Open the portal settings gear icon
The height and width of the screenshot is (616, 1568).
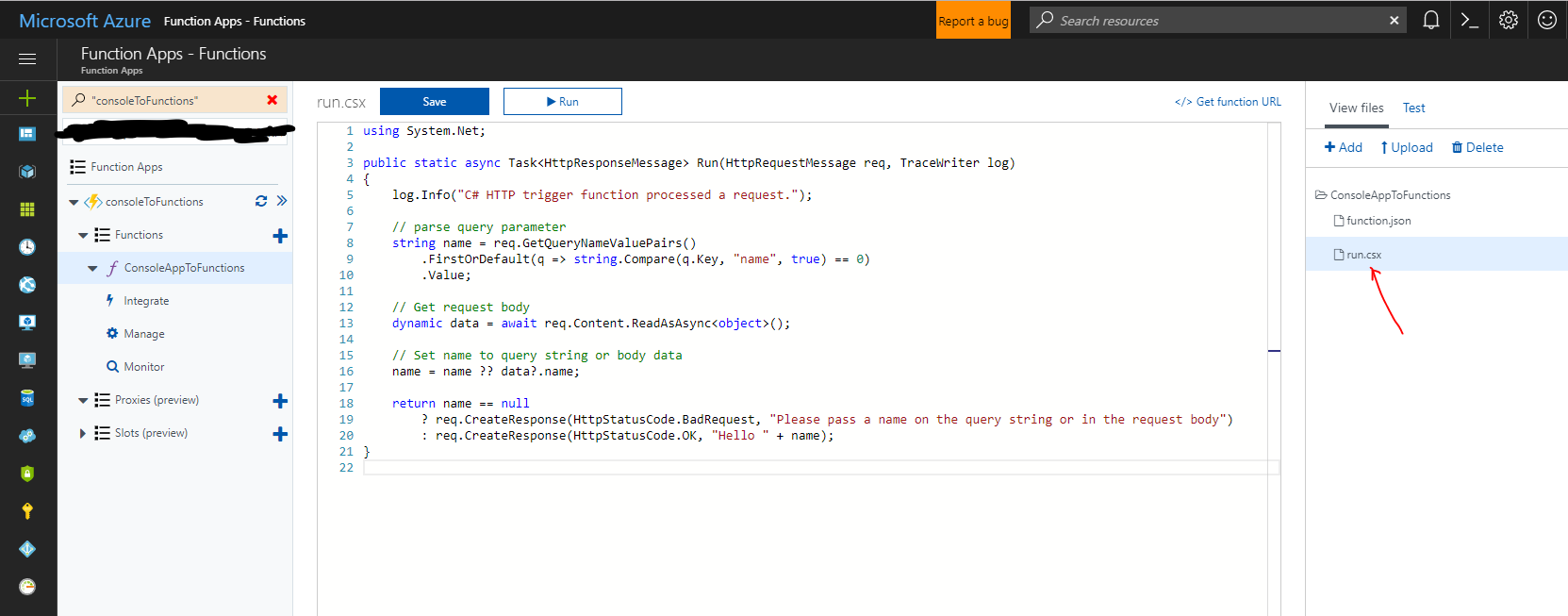pyautogui.click(x=1509, y=20)
